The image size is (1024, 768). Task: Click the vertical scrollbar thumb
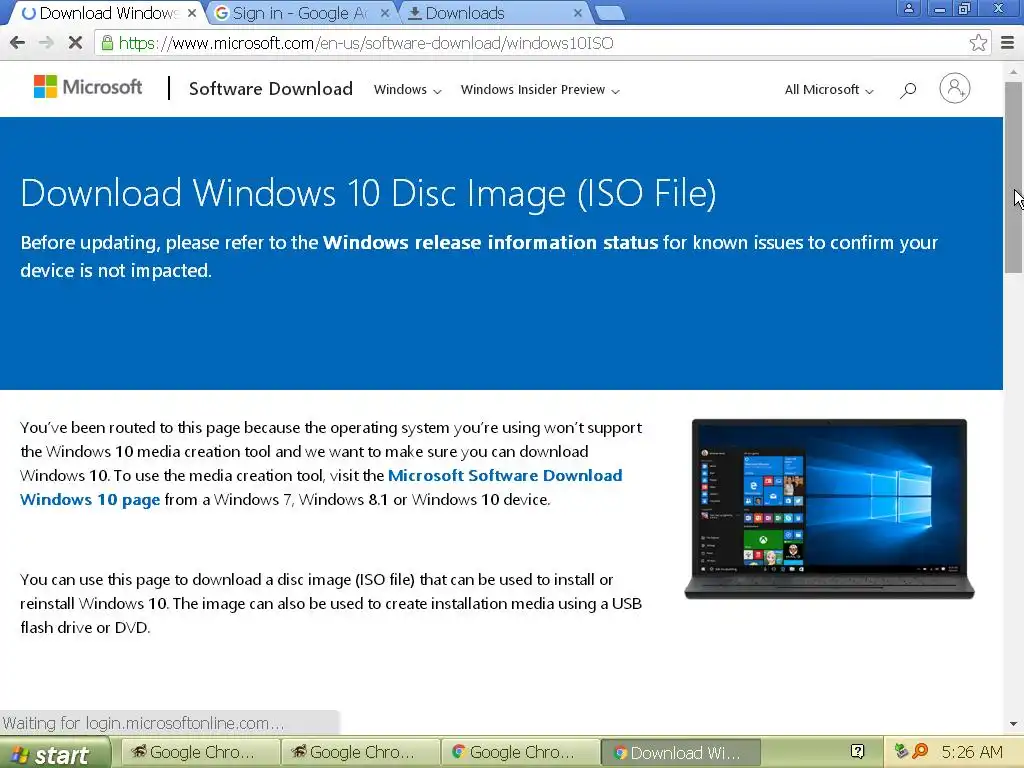coord(1013,176)
